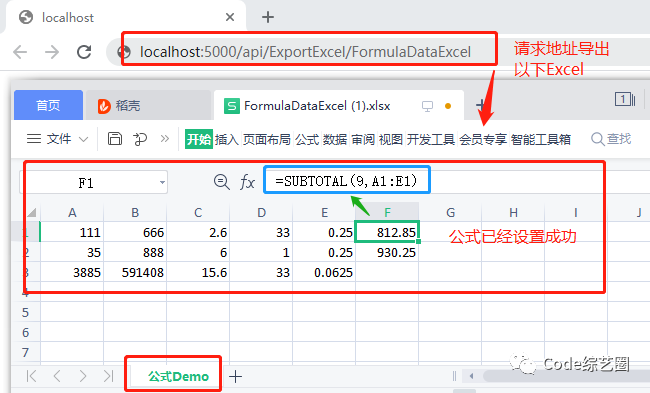Click the browser forward arrow
The image size is (650, 393).
pos(52,52)
